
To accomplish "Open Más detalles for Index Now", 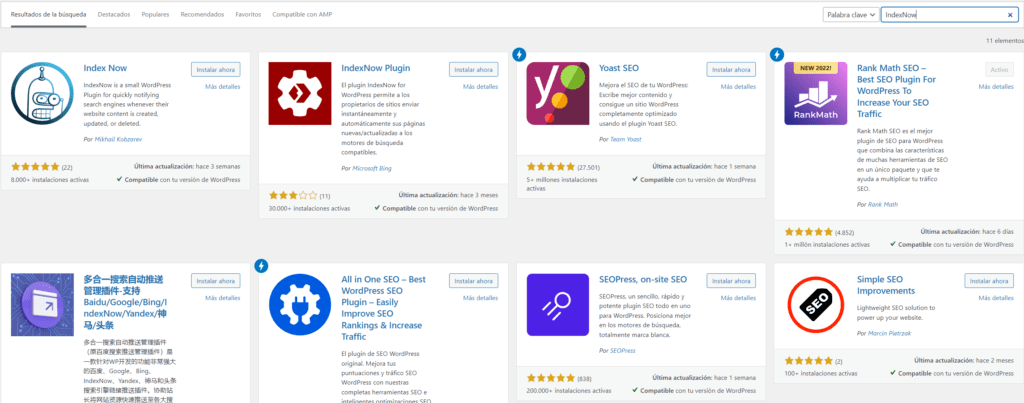I will pyautogui.click(x=223, y=86).
